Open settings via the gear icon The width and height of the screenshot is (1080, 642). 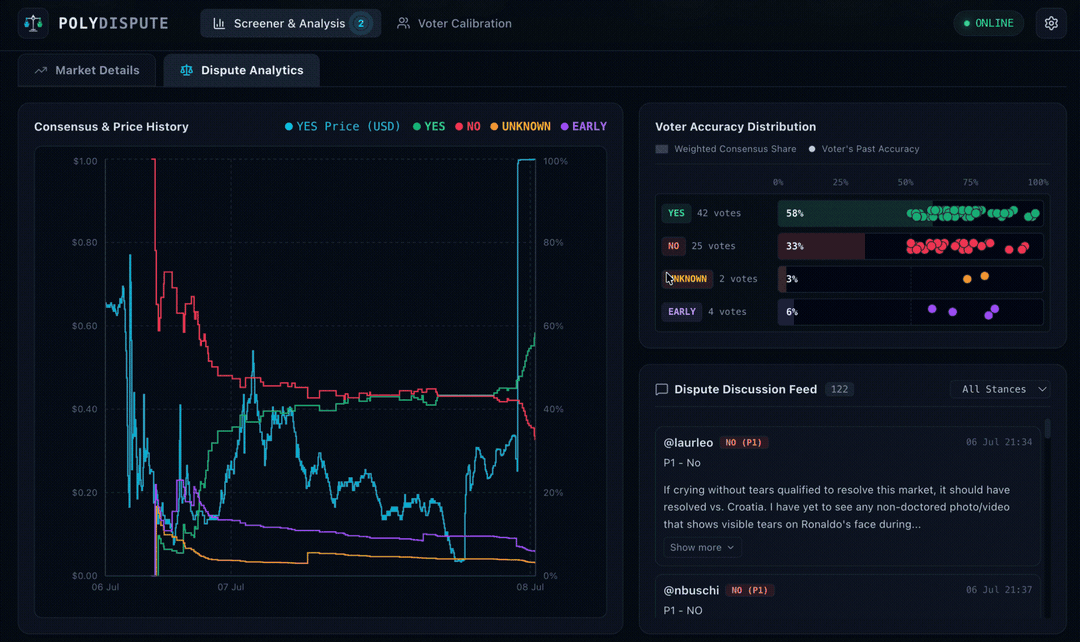click(1051, 23)
